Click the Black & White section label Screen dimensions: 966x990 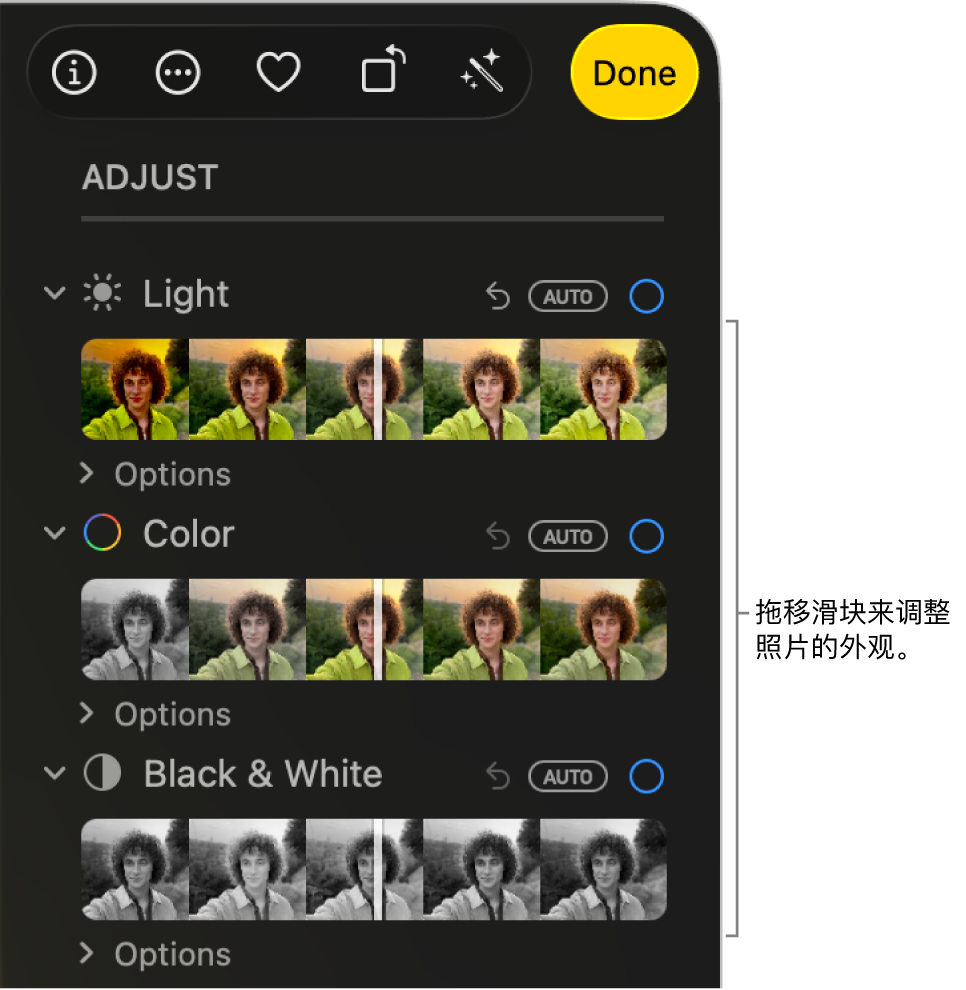click(x=263, y=774)
